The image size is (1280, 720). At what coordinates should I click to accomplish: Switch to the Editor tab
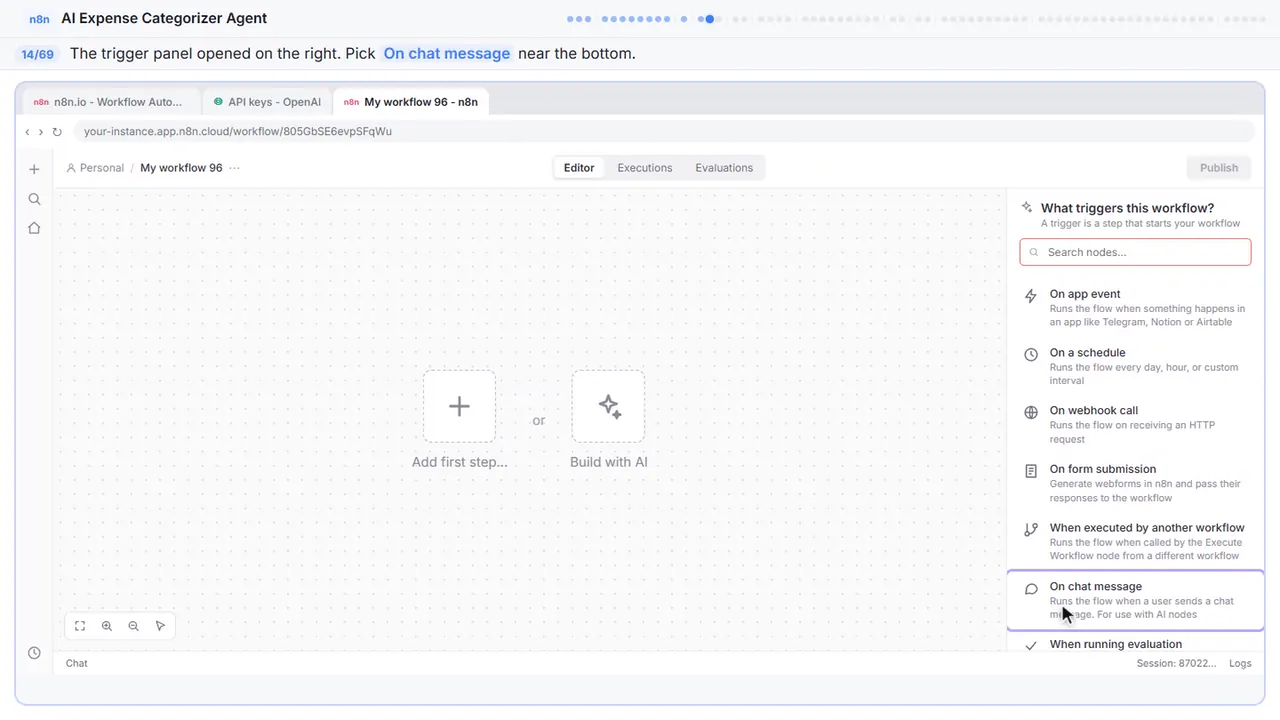tap(579, 168)
